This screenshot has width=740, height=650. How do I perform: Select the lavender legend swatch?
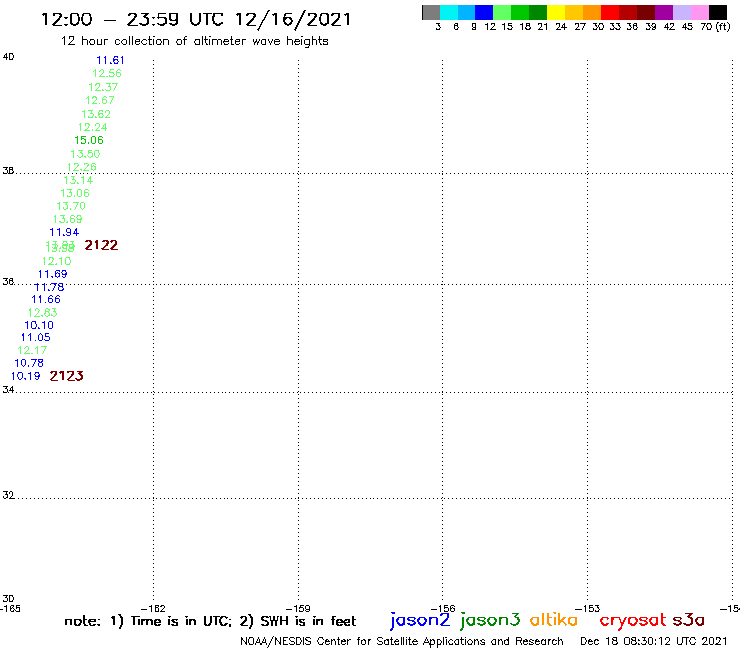pyautogui.click(x=682, y=12)
